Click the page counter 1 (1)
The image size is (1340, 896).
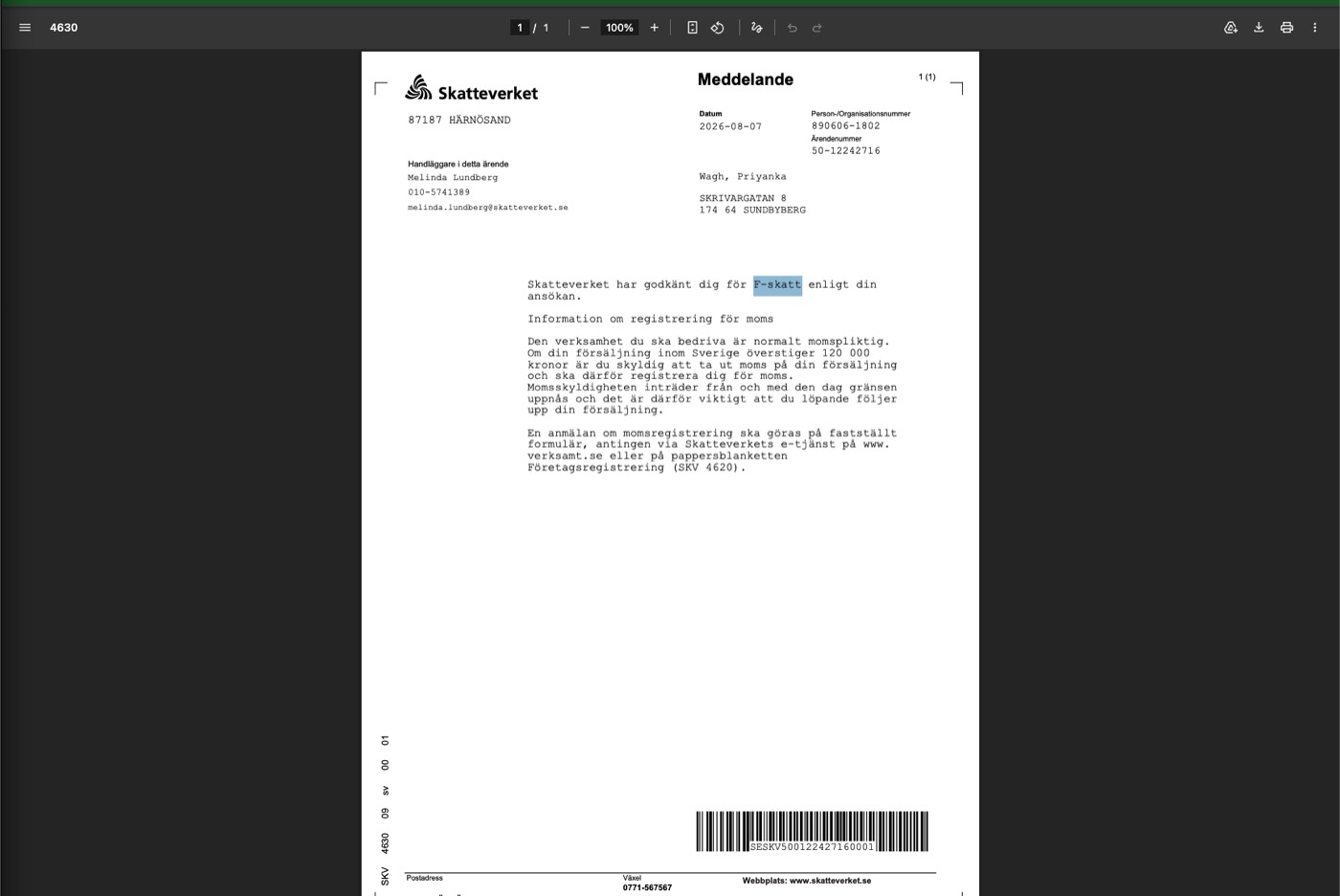(x=927, y=77)
